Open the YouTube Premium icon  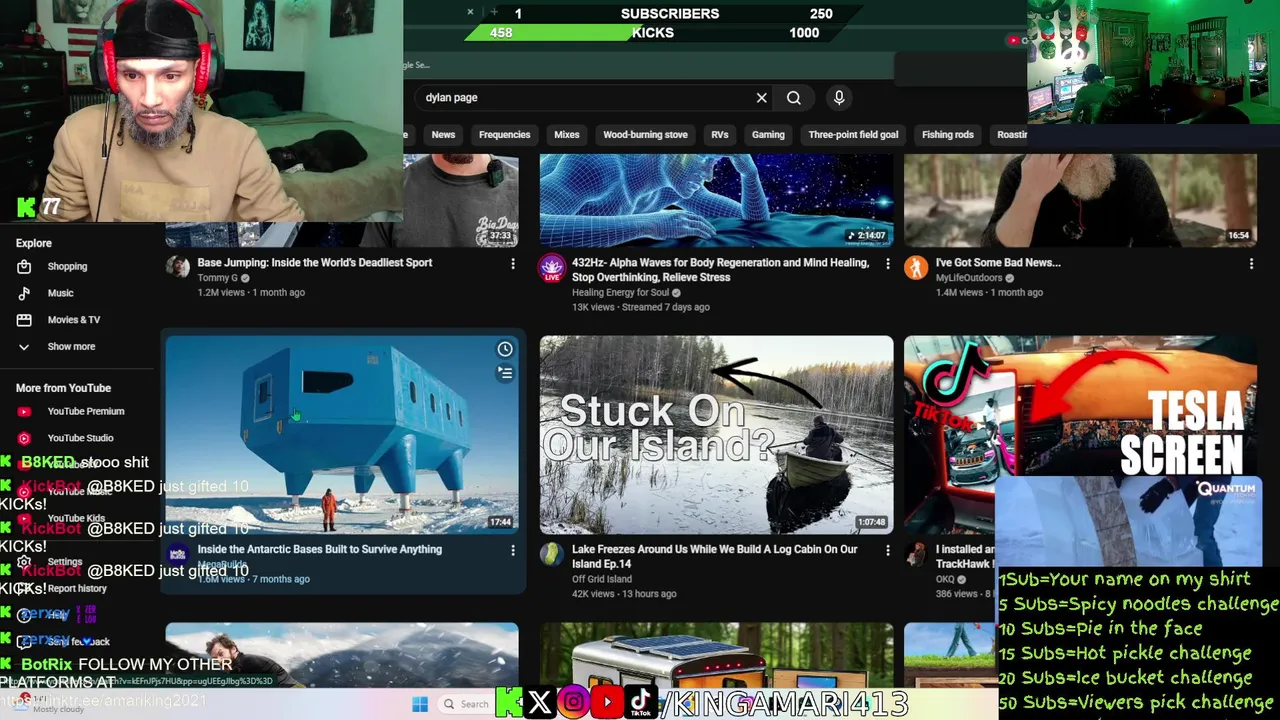[24, 411]
